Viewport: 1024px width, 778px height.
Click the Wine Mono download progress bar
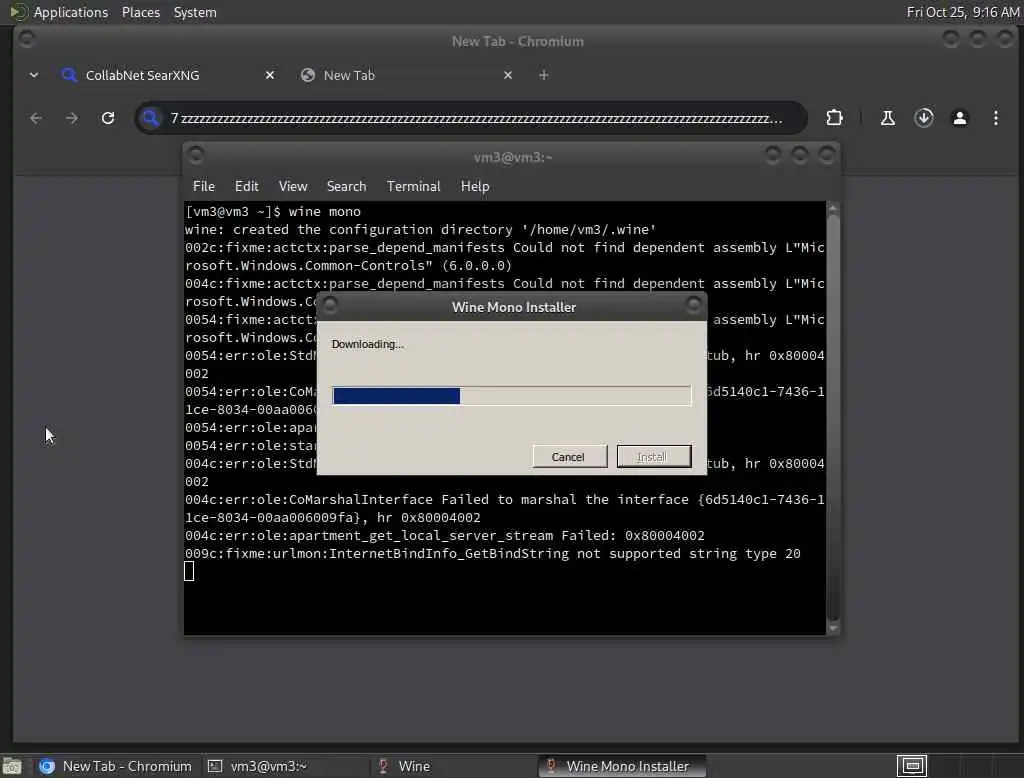tap(511, 395)
